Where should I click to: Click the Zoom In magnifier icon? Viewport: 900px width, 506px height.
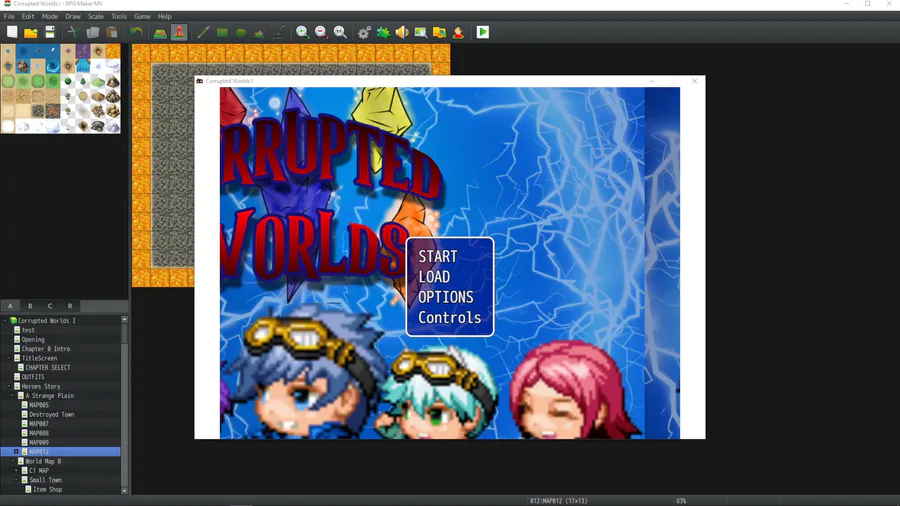(x=302, y=32)
